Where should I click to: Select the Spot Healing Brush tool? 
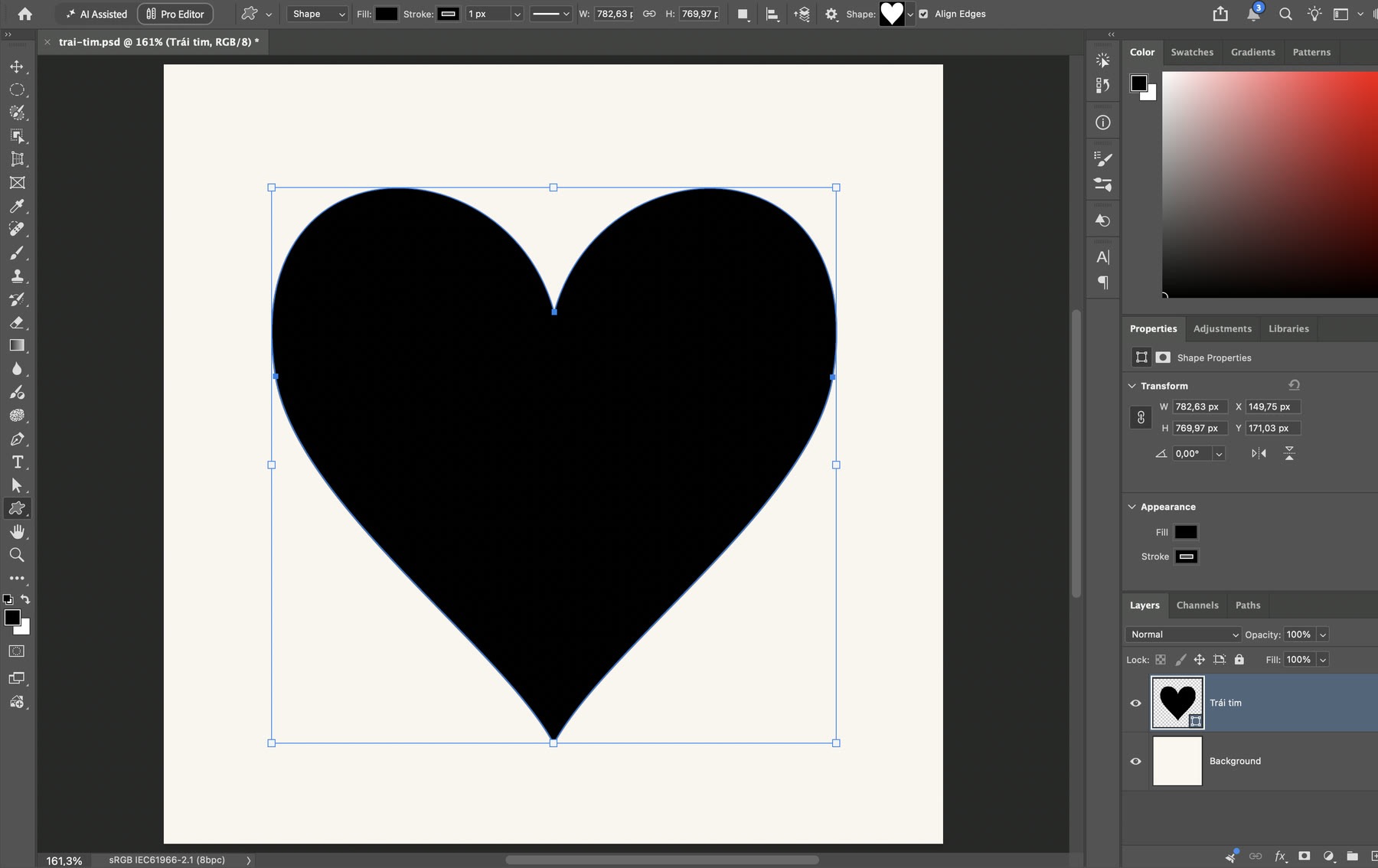(x=17, y=229)
